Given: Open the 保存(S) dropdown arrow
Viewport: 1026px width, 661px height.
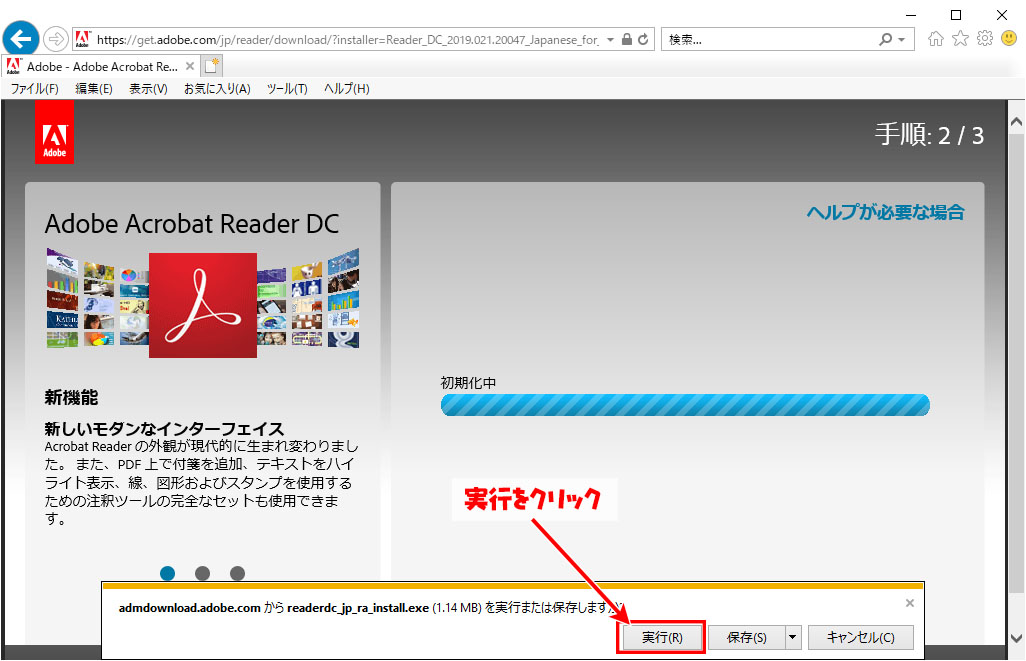Looking at the screenshot, I should [x=792, y=637].
